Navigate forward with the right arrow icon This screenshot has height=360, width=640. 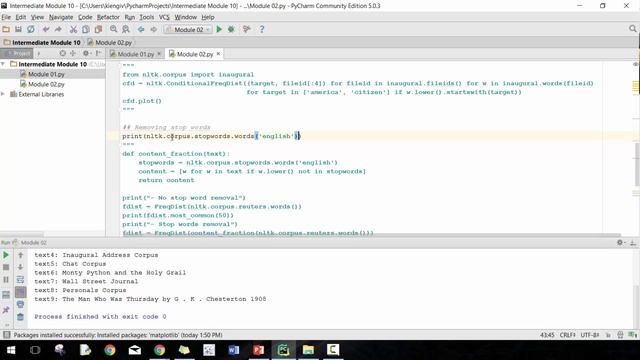tap(153, 29)
